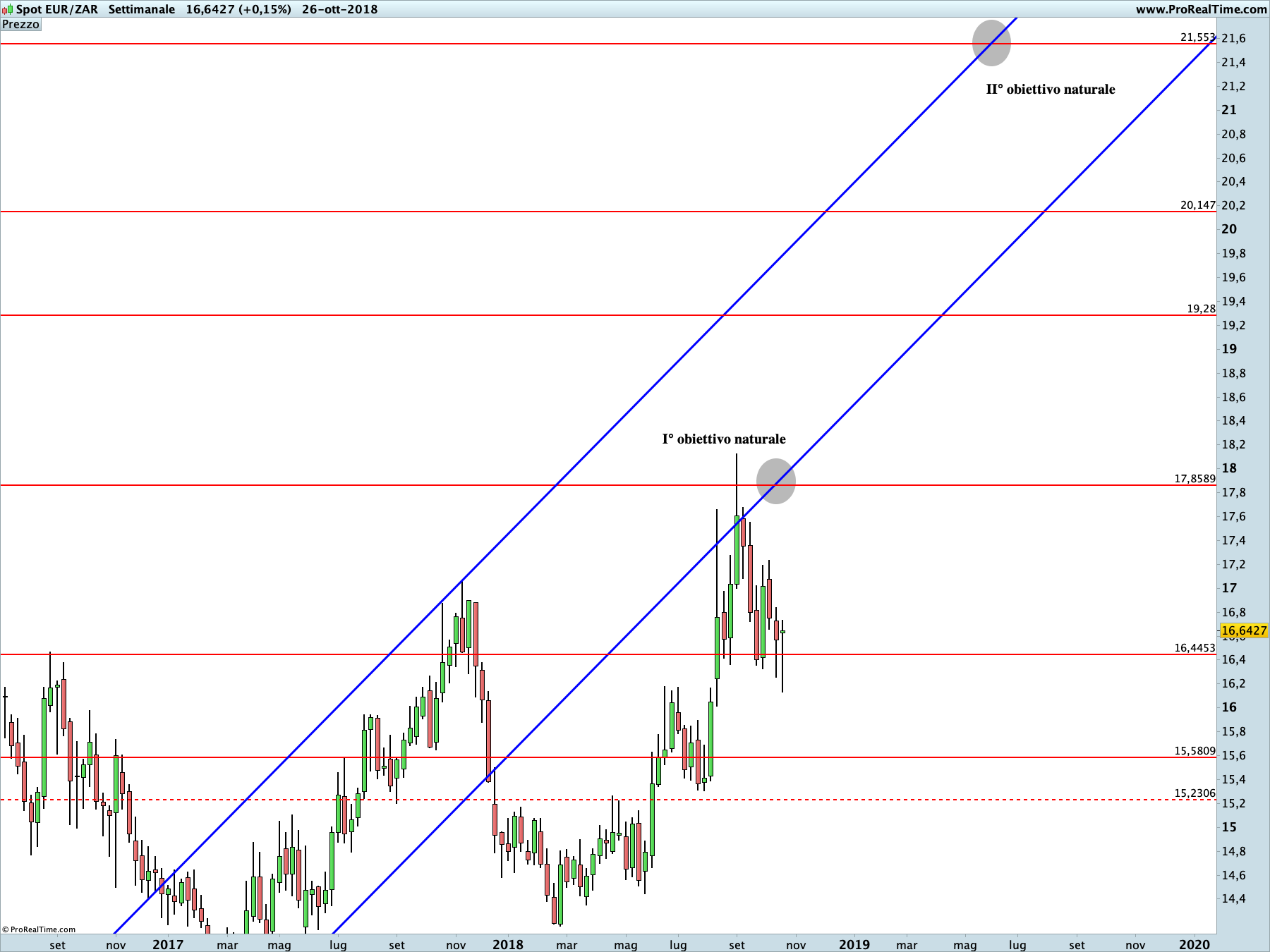Select the I° obiettivo naturale annotation
1270x952 pixels.
[724, 439]
